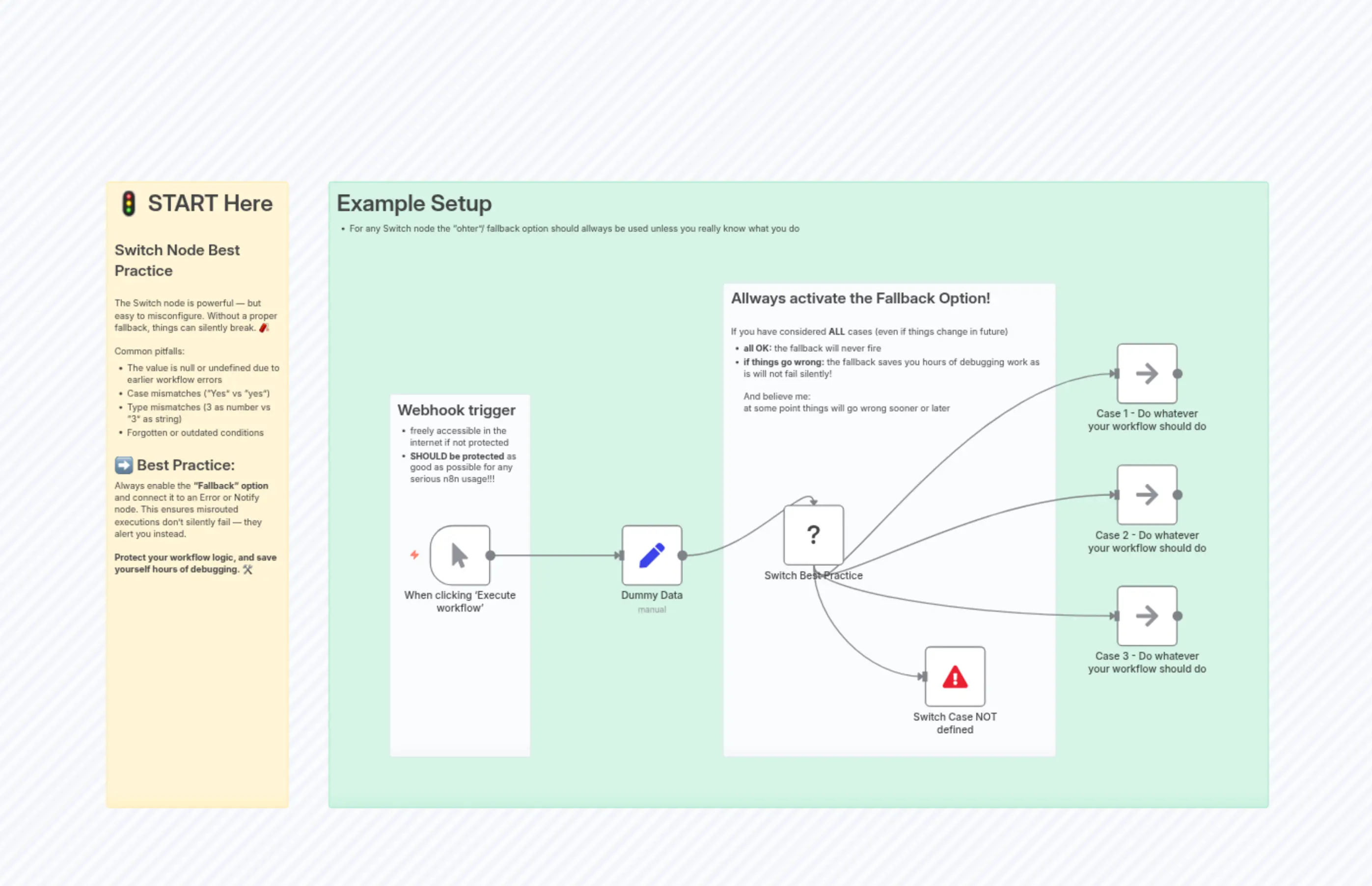The height and width of the screenshot is (886, 1372).
Task: Click the 'Switch Best Practice' node label
Action: pos(813,575)
